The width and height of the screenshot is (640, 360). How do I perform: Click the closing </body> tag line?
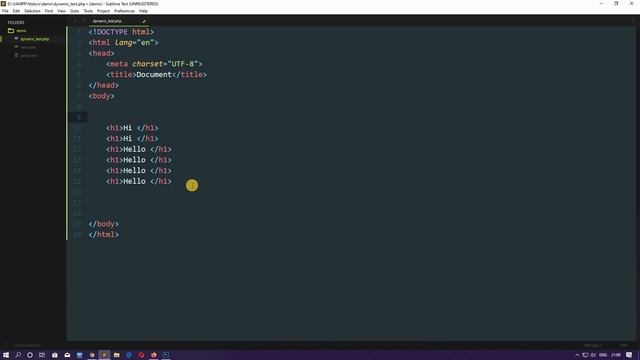click(104, 224)
